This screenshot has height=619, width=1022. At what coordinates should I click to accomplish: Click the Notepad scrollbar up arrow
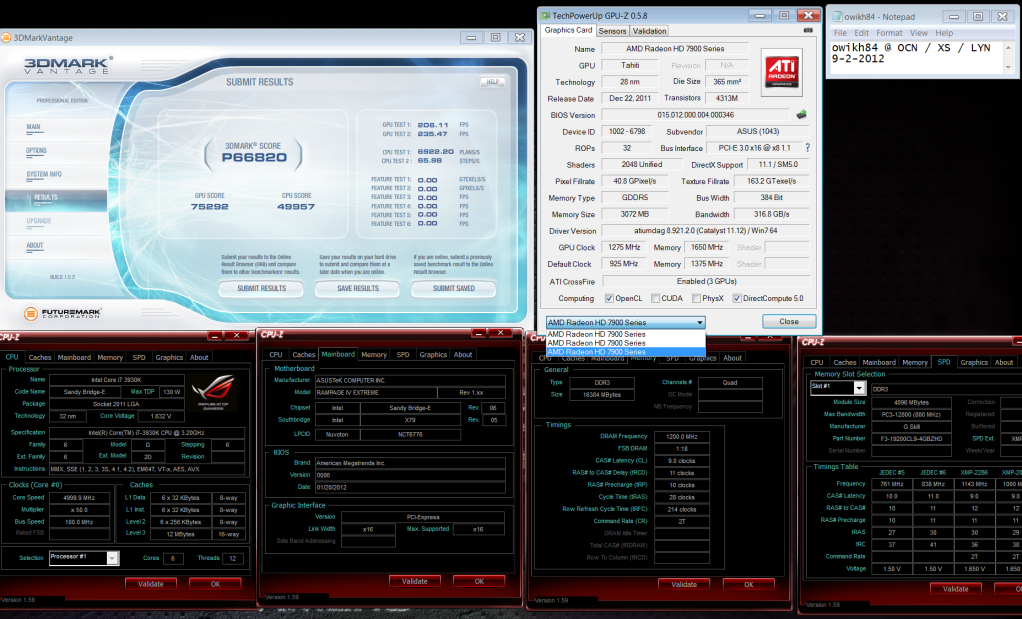click(1008, 48)
